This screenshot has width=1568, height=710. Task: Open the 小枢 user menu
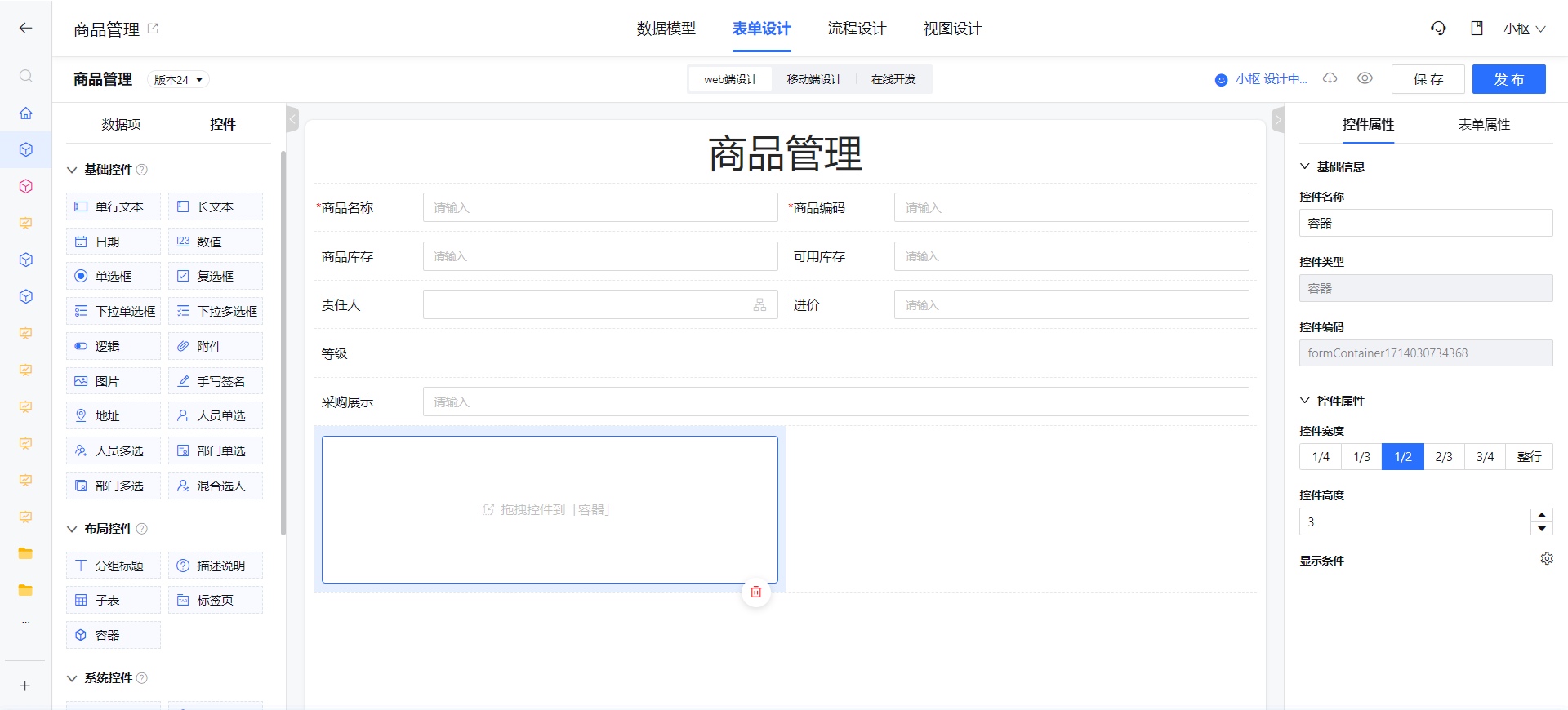[1524, 29]
